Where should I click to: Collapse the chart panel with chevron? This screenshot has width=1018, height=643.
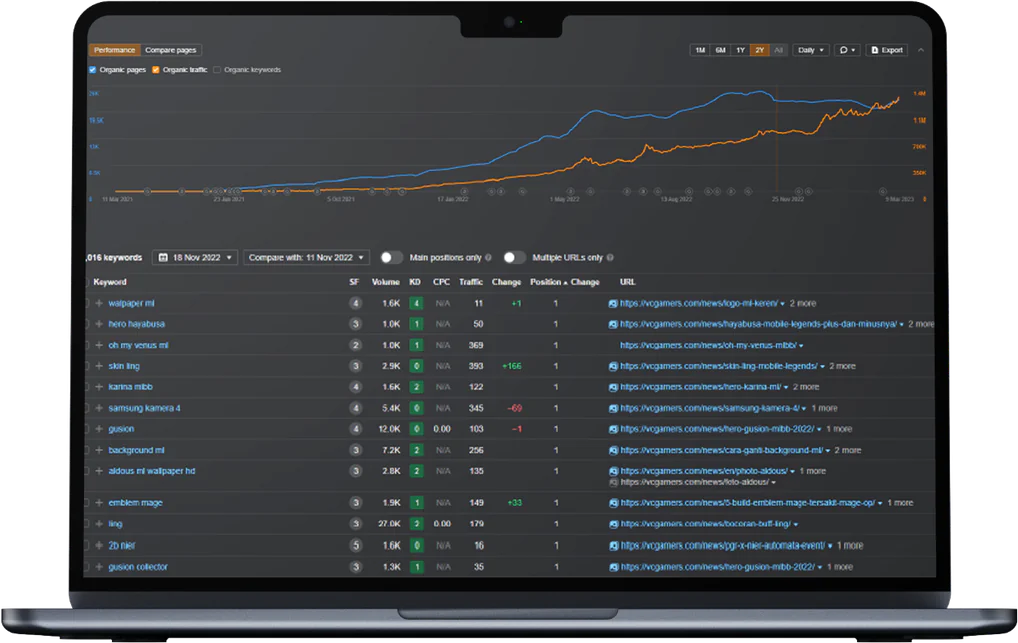tap(921, 50)
